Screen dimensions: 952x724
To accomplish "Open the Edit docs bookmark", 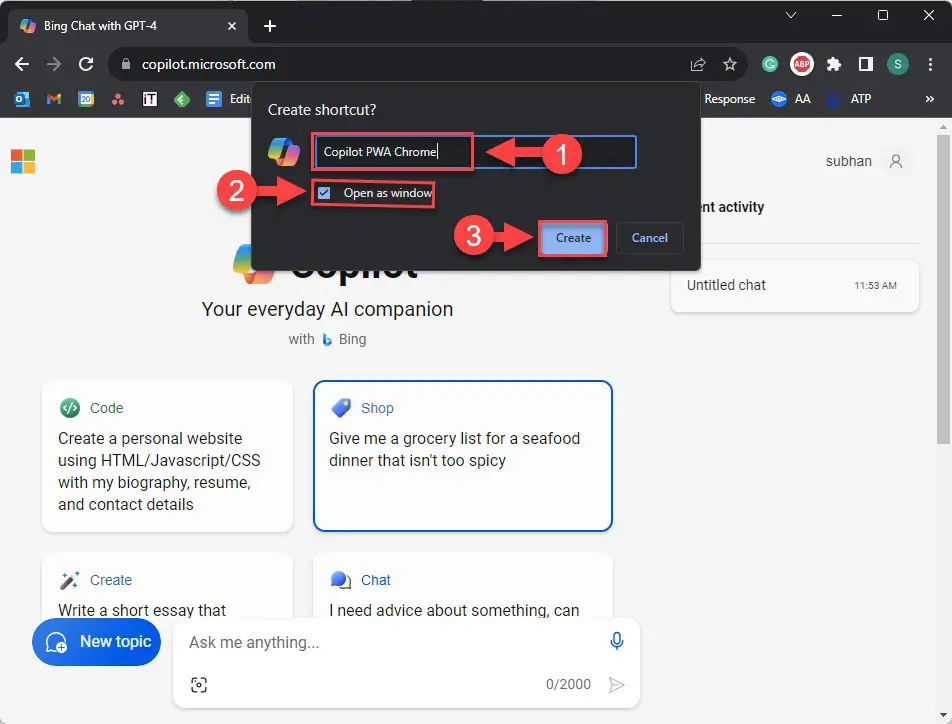I will (228, 98).
